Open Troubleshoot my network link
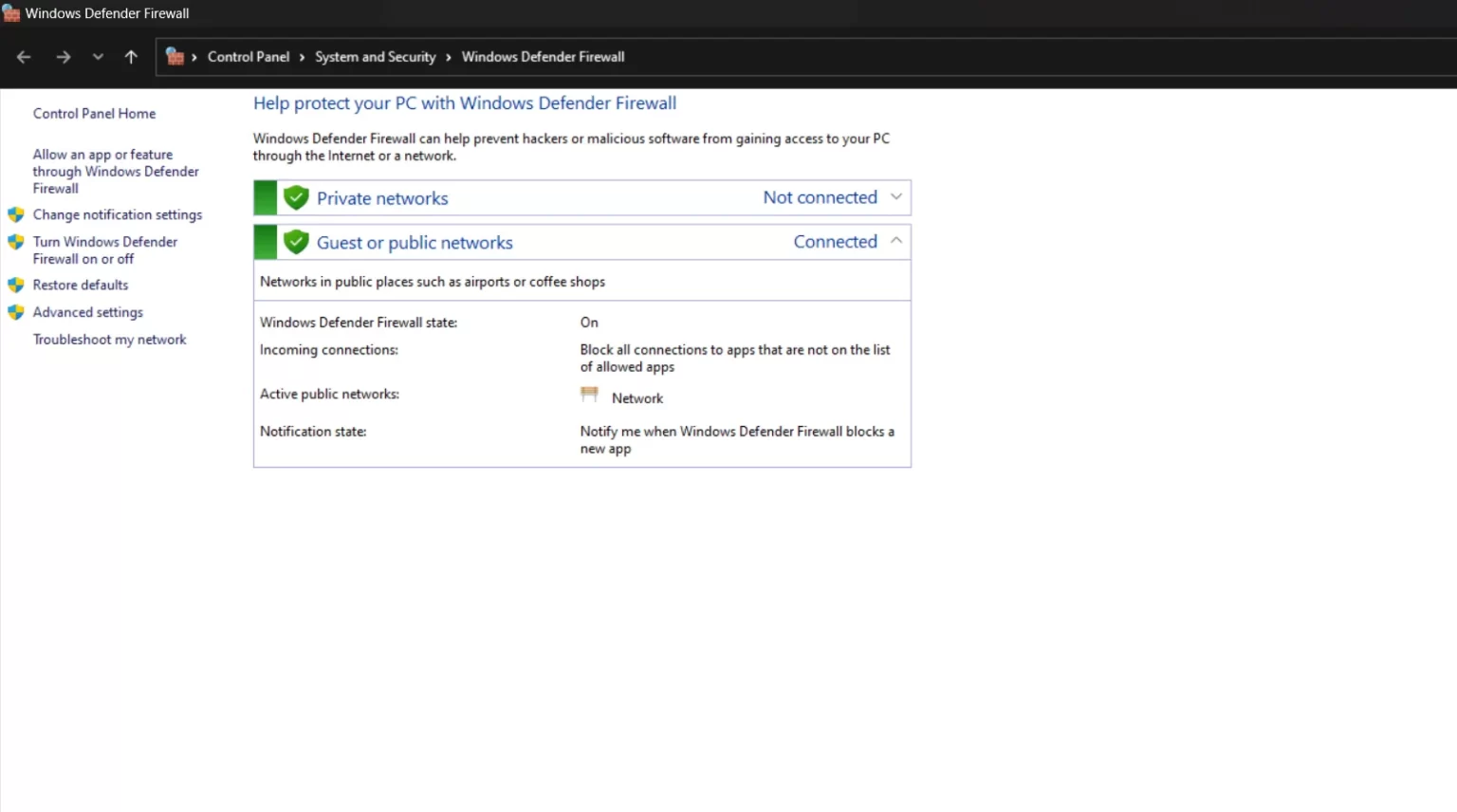The width and height of the screenshot is (1457, 812). [x=110, y=340]
